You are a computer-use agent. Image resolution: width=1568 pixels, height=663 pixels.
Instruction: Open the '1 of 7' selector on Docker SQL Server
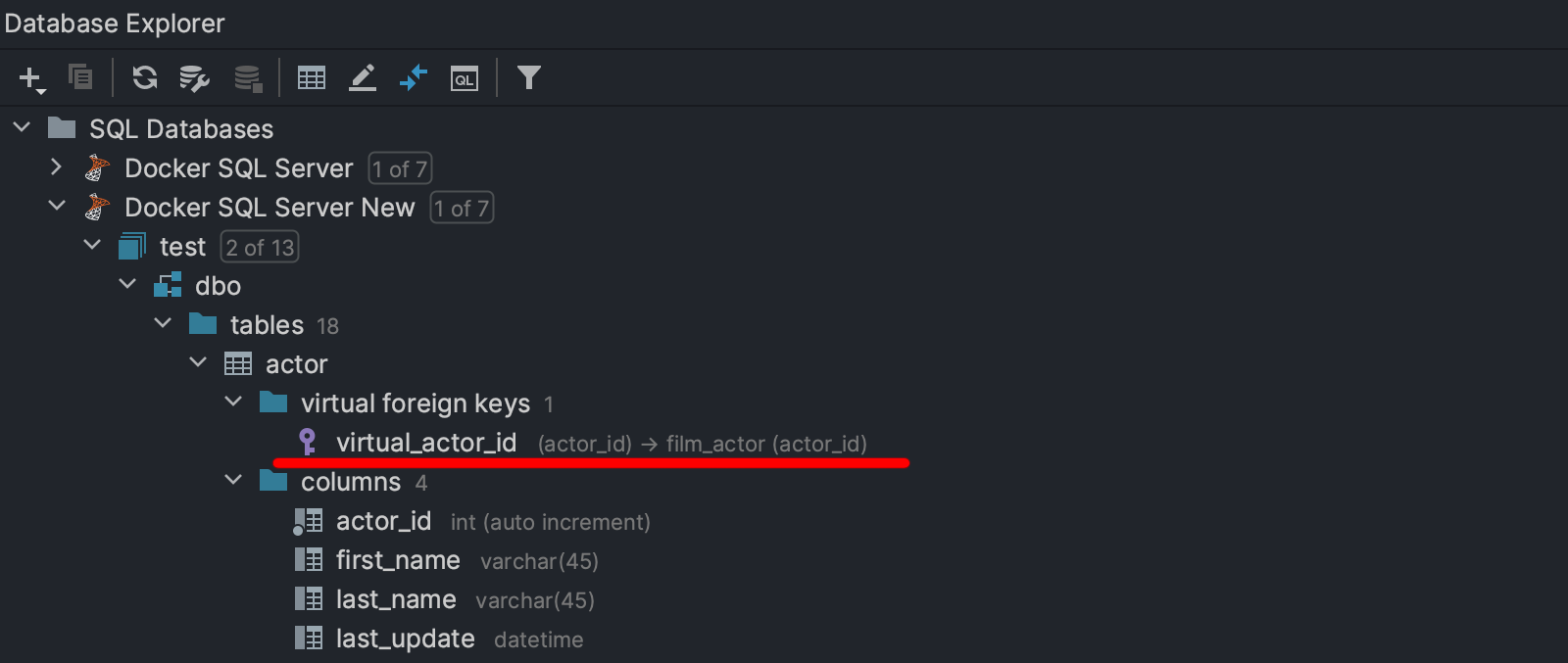[400, 168]
